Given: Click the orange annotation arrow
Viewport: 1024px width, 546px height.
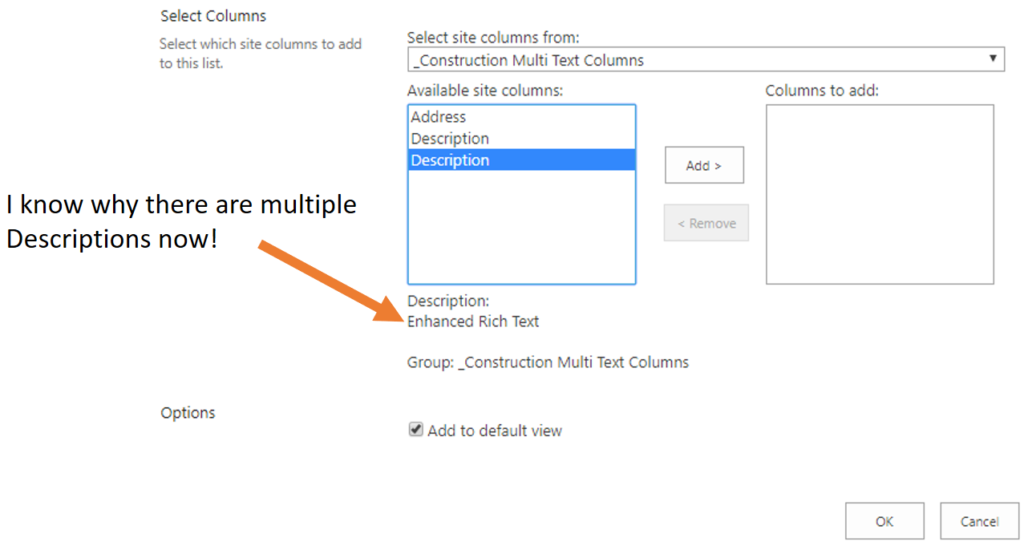Looking at the screenshot, I should click(332, 281).
